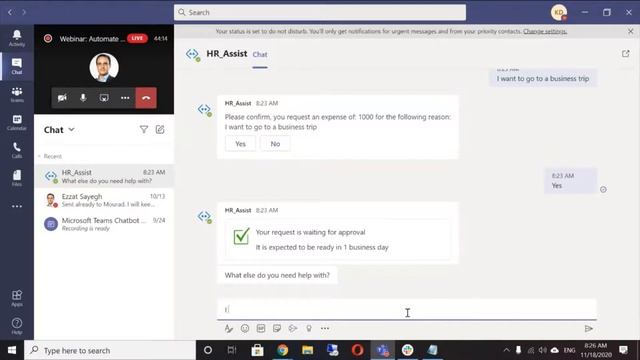Click the message compose box
This screenshot has height=360, width=640.
coord(407,309)
